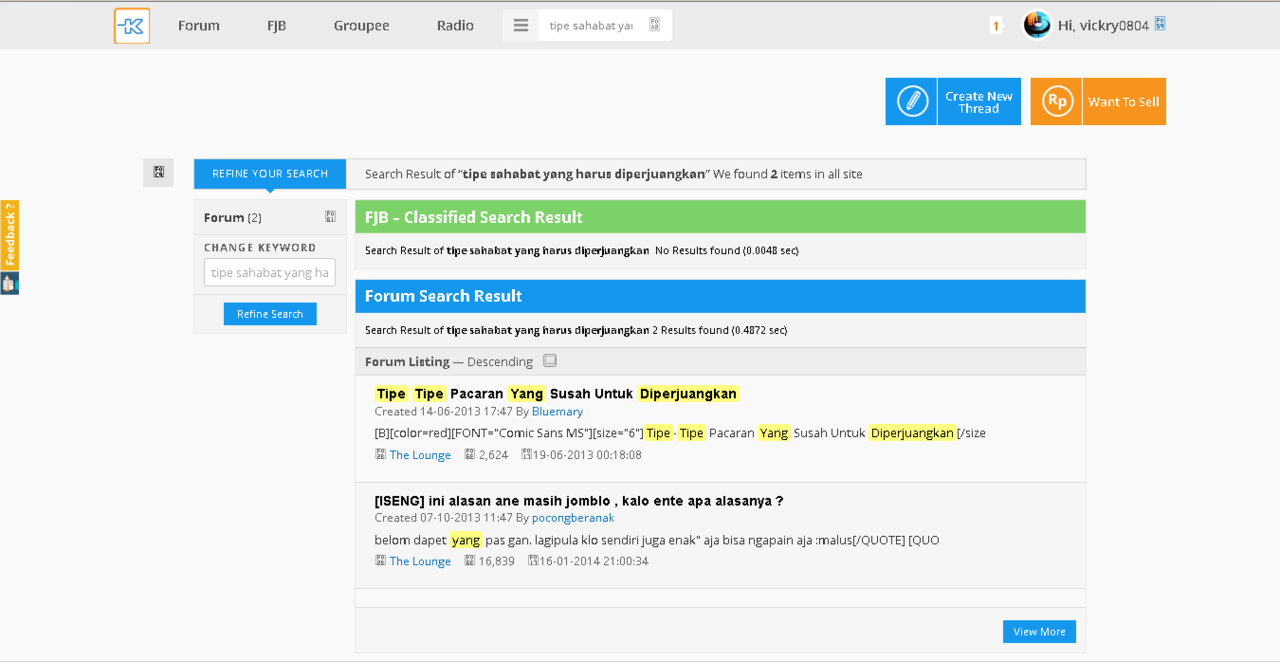Select the Refine Your Search tab

pos(270,174)
